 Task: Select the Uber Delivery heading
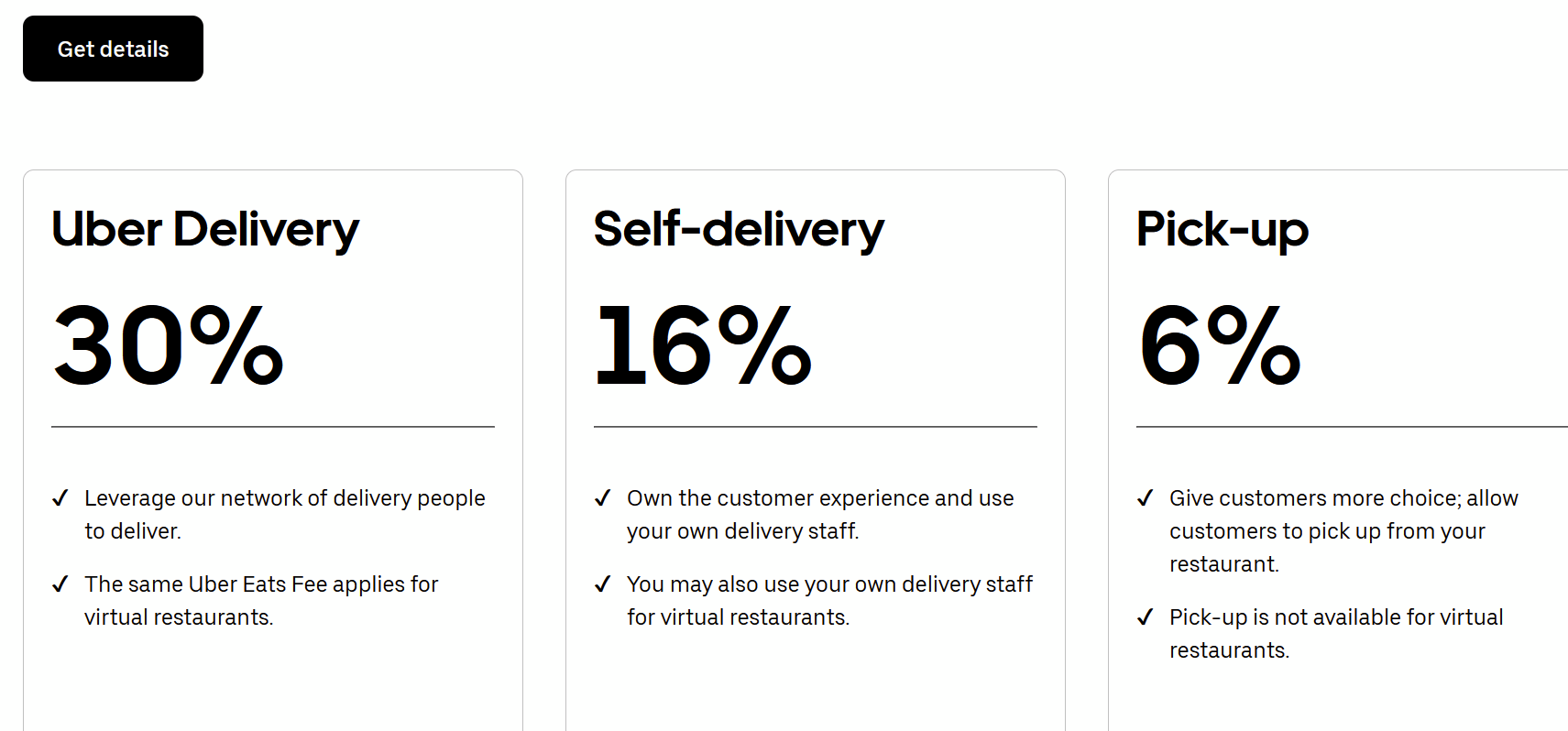[x=205, y=229]
